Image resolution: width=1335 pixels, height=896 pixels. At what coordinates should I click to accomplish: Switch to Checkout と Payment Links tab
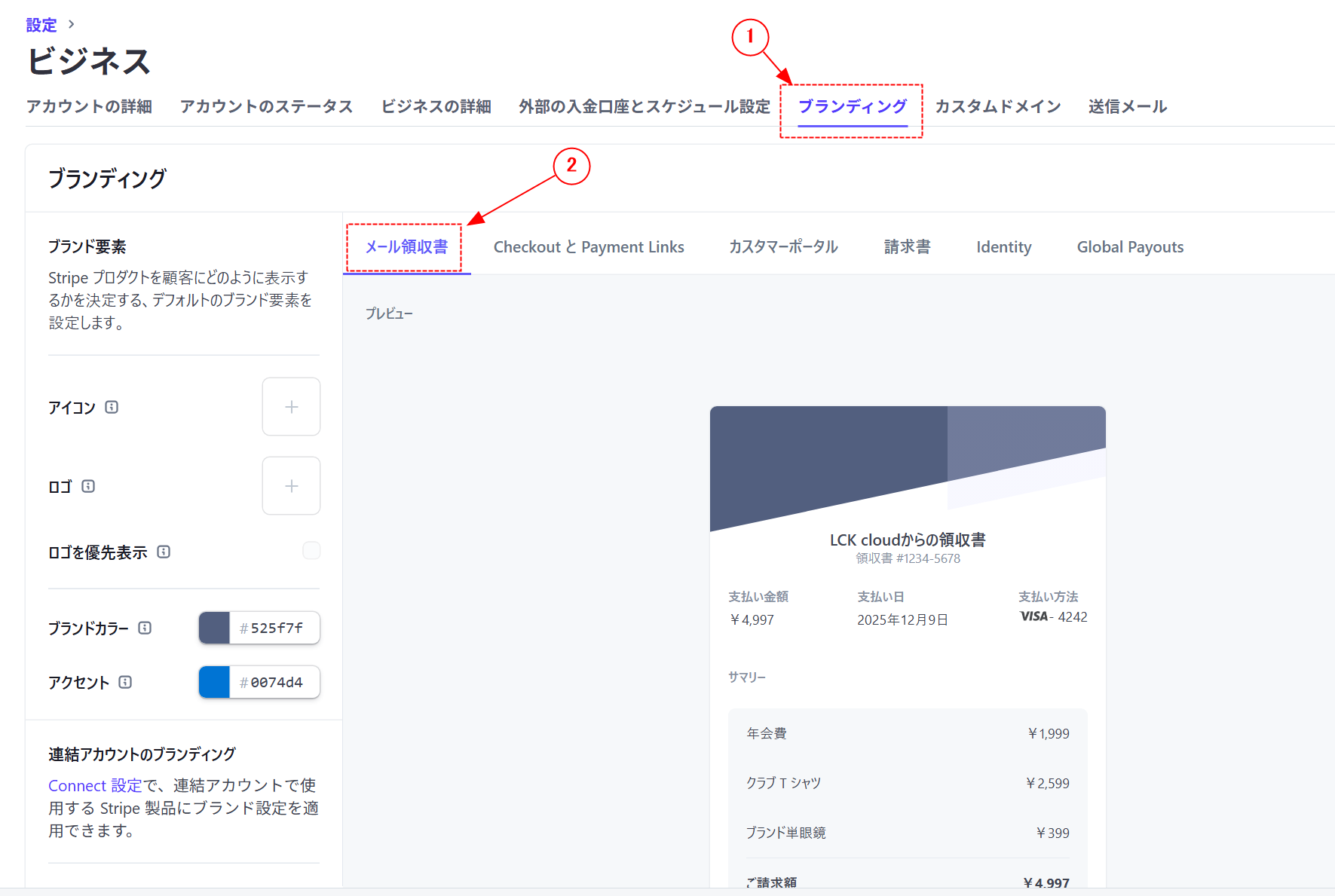(x=588, y=247)
